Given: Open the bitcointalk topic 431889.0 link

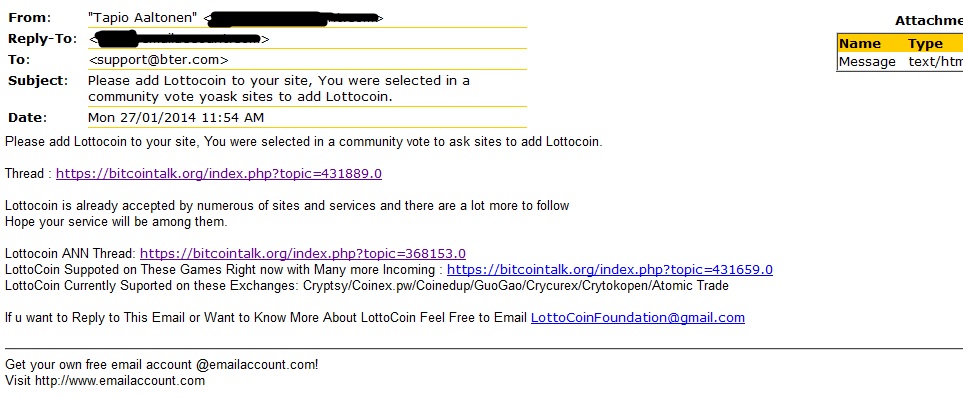Looking at the screenshot, I should tap(219, 174).
